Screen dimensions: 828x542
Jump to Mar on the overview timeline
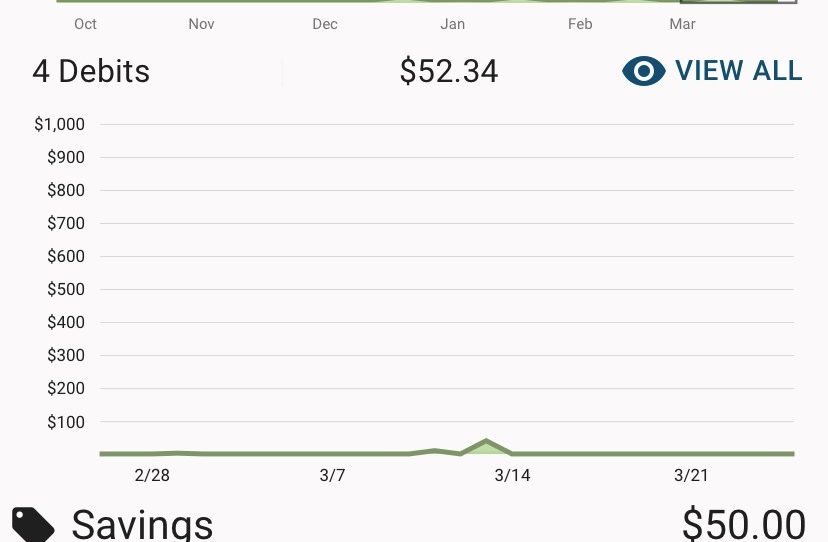tap(682, 24)
